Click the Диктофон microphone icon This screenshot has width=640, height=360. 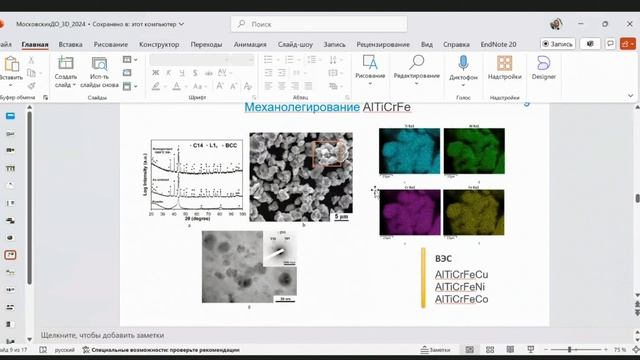tap(463, 63)
